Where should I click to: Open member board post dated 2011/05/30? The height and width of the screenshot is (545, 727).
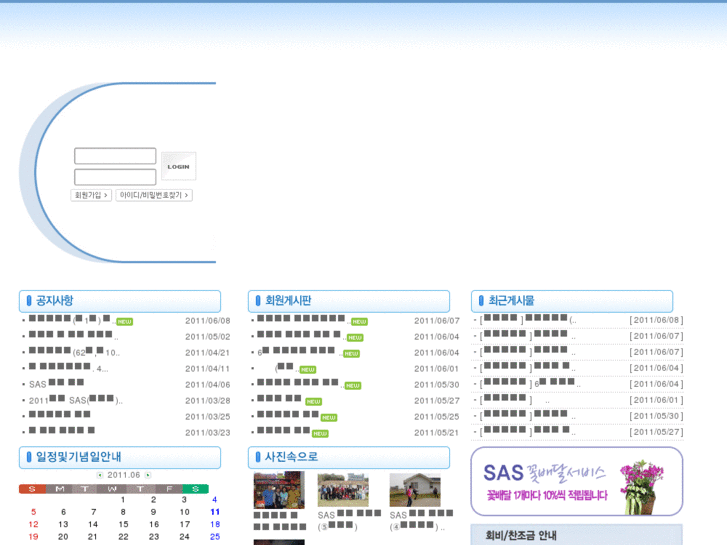pyautogui.click(x=300, y=384)
